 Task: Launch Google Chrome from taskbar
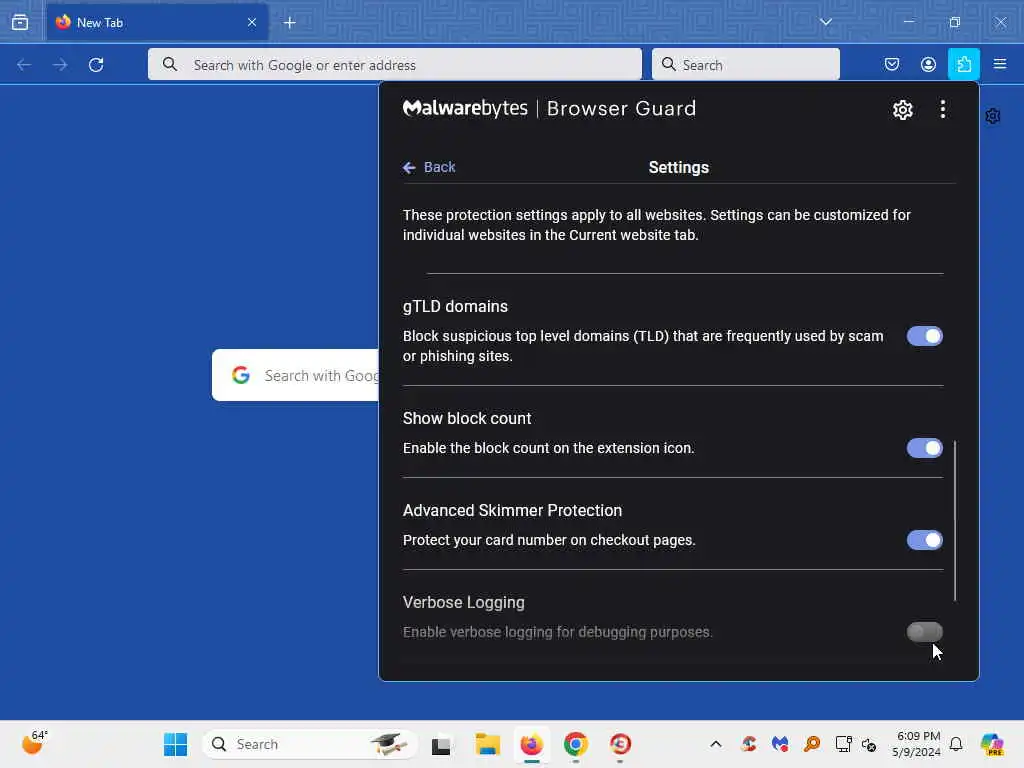(575, 744)
